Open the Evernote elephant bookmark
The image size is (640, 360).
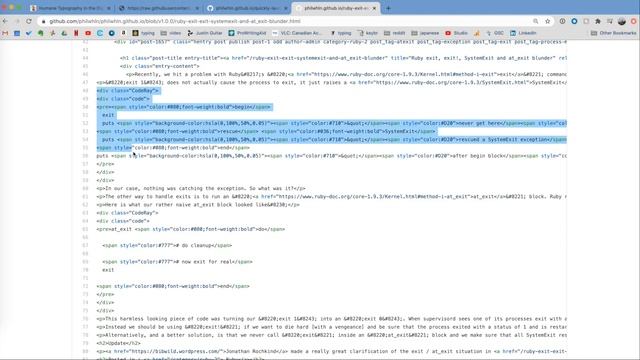pyautogui.click(x=40, y=33)
